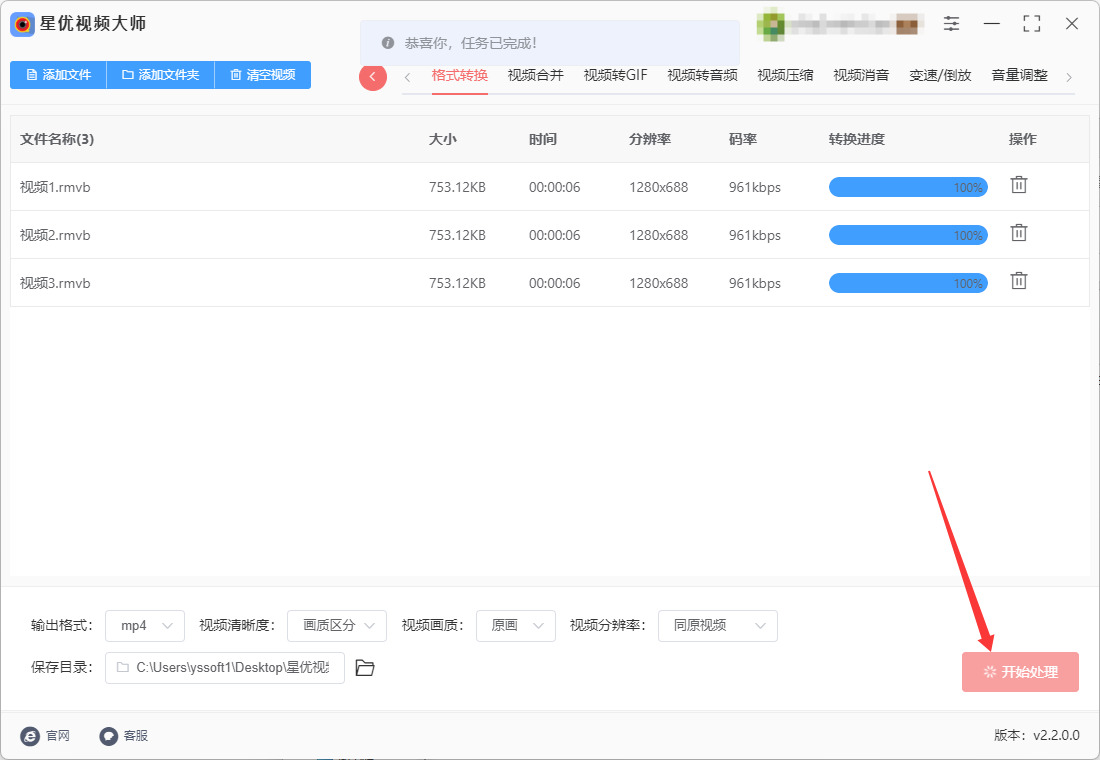Viewport: 1100px width, 760px height.
Task: Click the progress bar for 视频2.rmvb
Action: 908,235
